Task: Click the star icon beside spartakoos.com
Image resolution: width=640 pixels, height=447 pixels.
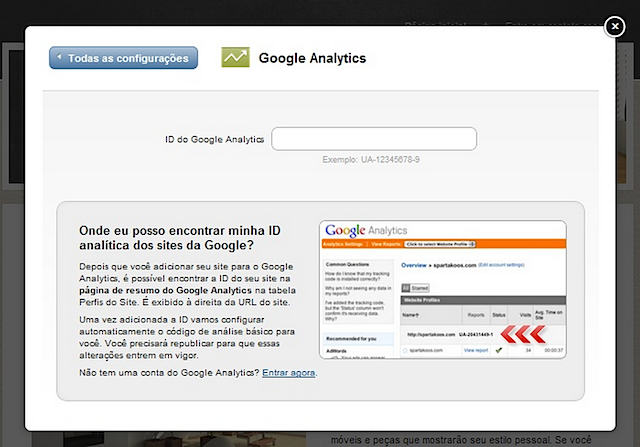Action: [404, 351]
